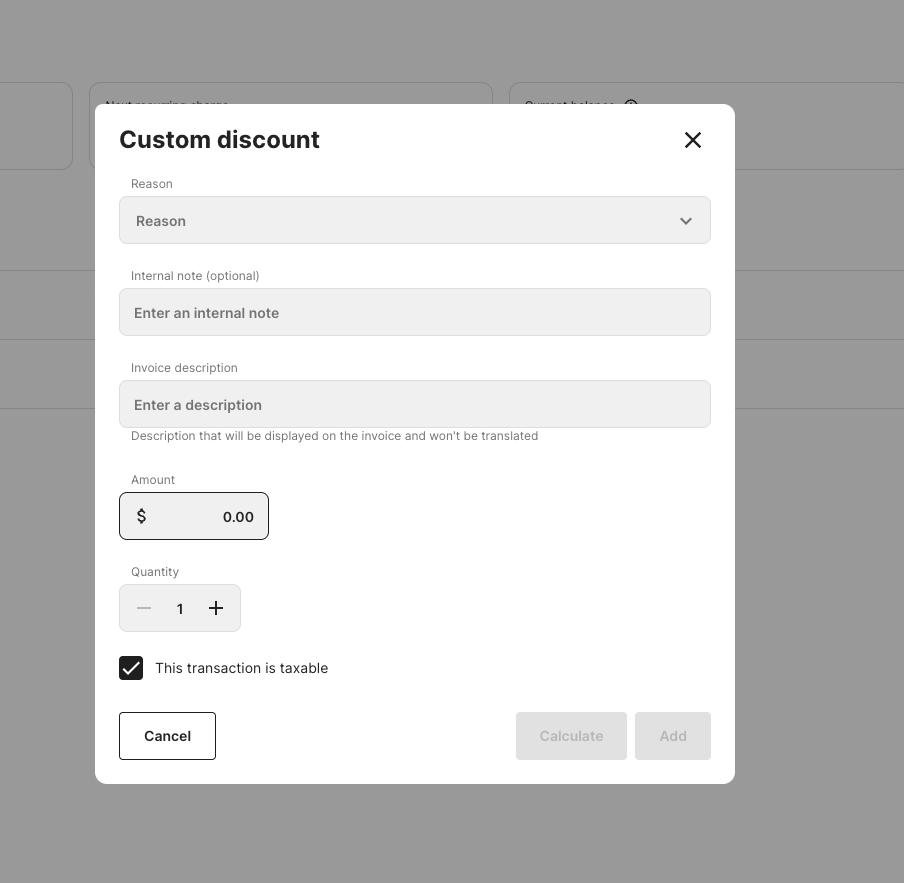Viewport: 904px width, 883px height.
Task: Close the Custom discount dialog
Action: [x=692, y=140]
